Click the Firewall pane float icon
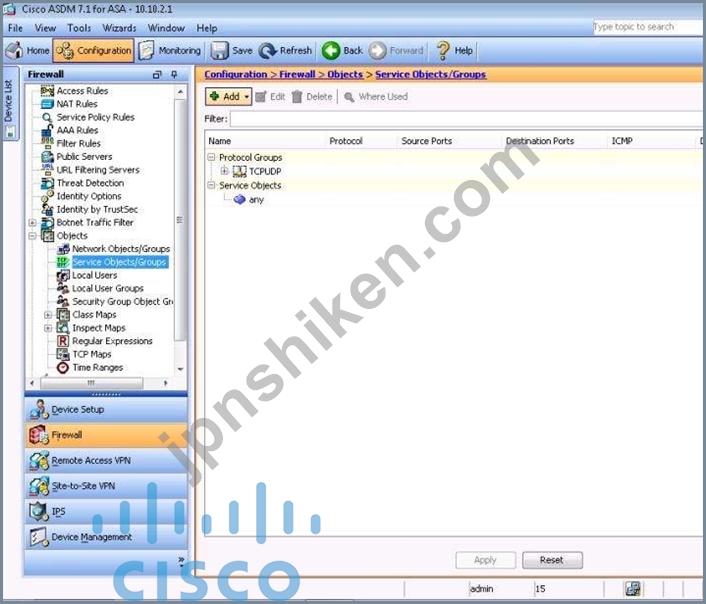Image resolution: width=706 pixels, height=604 pixels. 157,74
